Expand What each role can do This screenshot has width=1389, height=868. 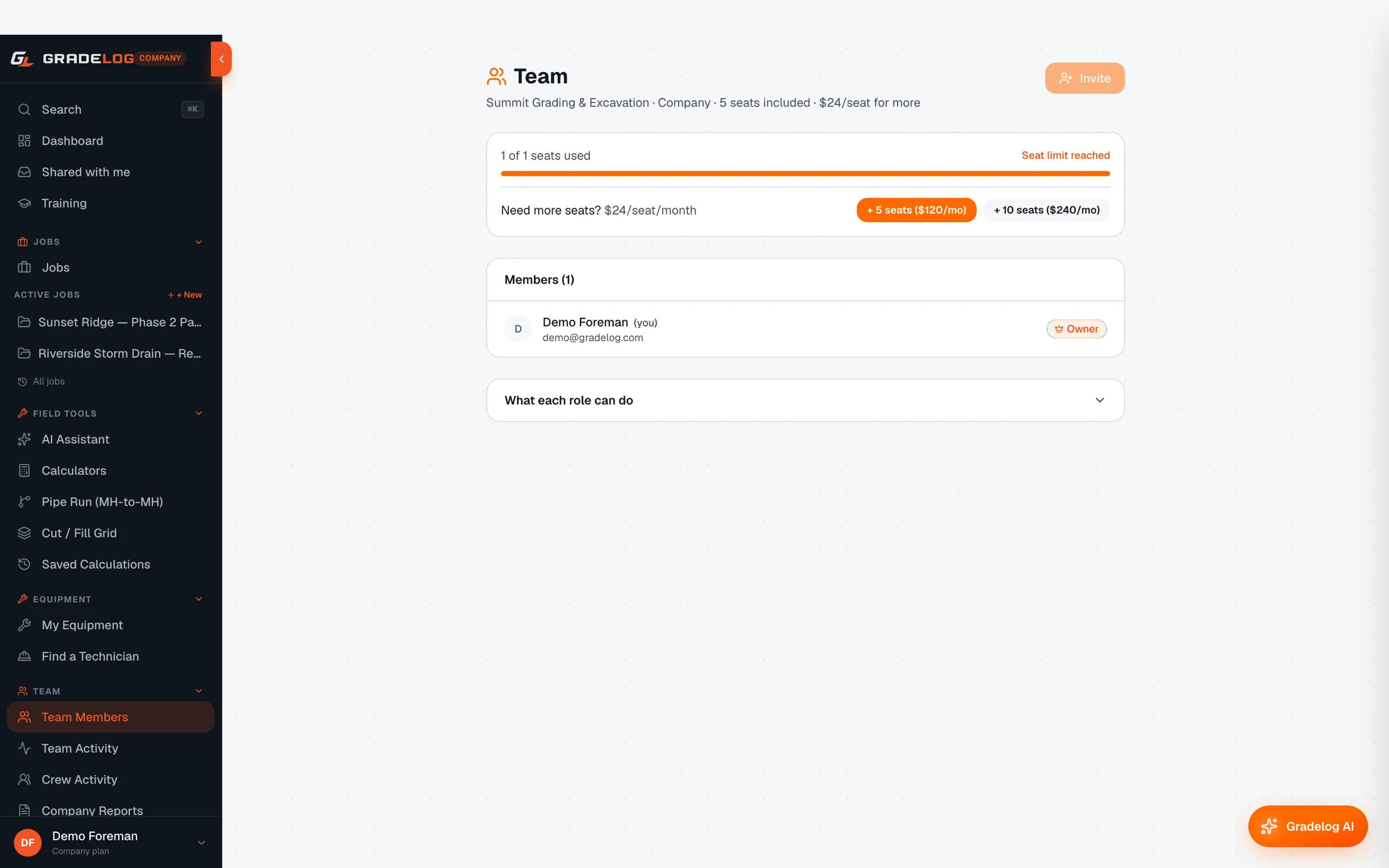(804, 400)
